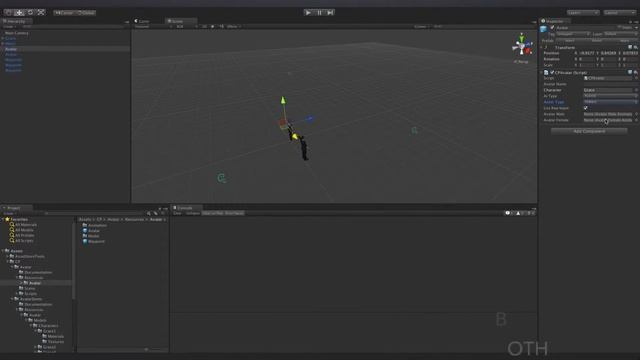The width and height of the screenshot is (640, 360).
Task: Toggle the Use Ray Move checkbox
Action: pos(586,108)
